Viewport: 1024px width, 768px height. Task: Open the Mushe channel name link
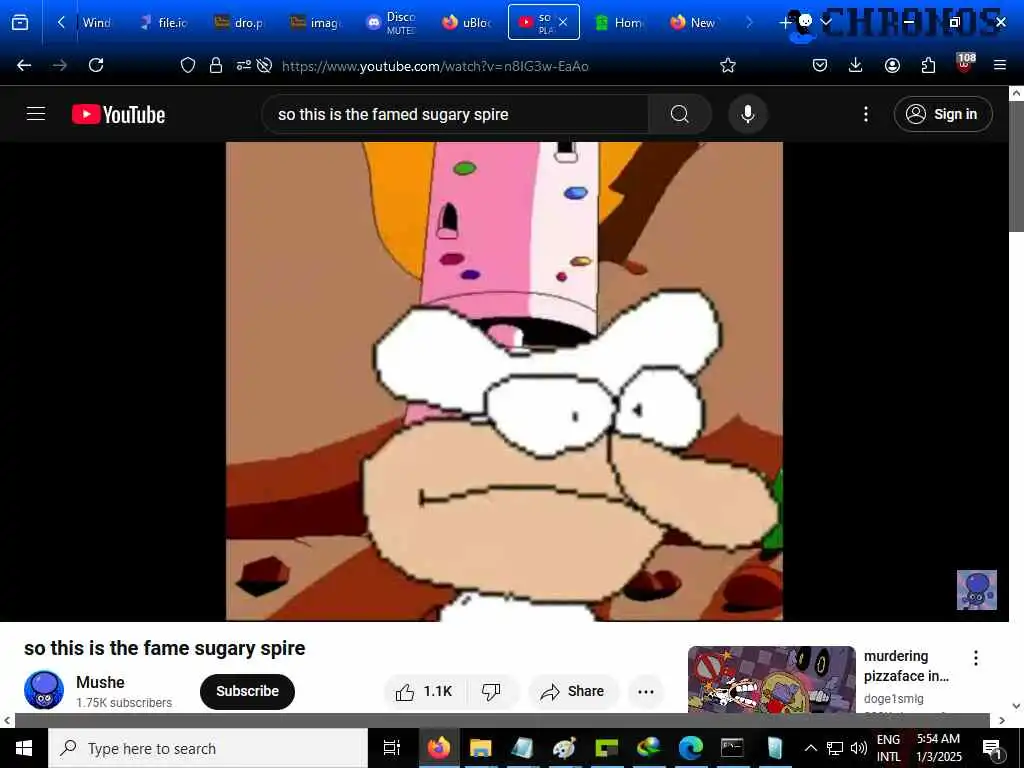click(x=100, y=682)
